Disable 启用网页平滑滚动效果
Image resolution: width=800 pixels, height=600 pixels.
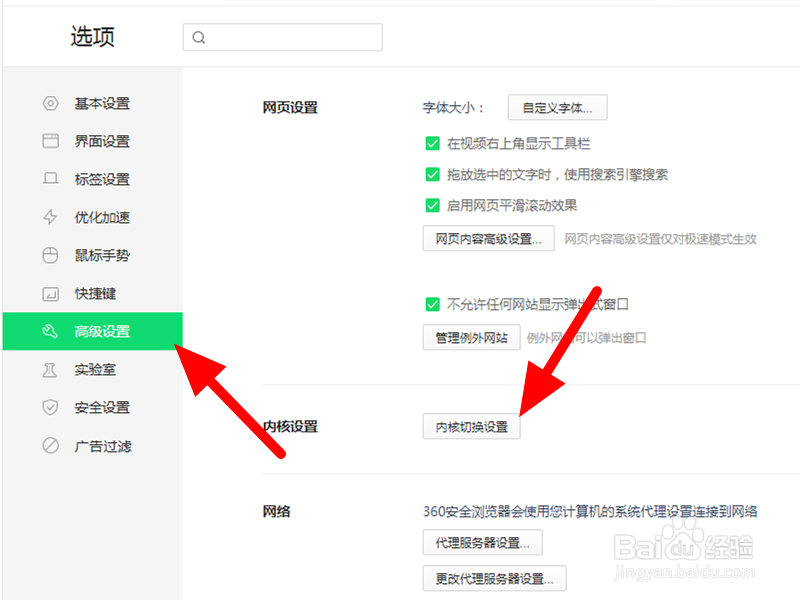pos(433,207)
